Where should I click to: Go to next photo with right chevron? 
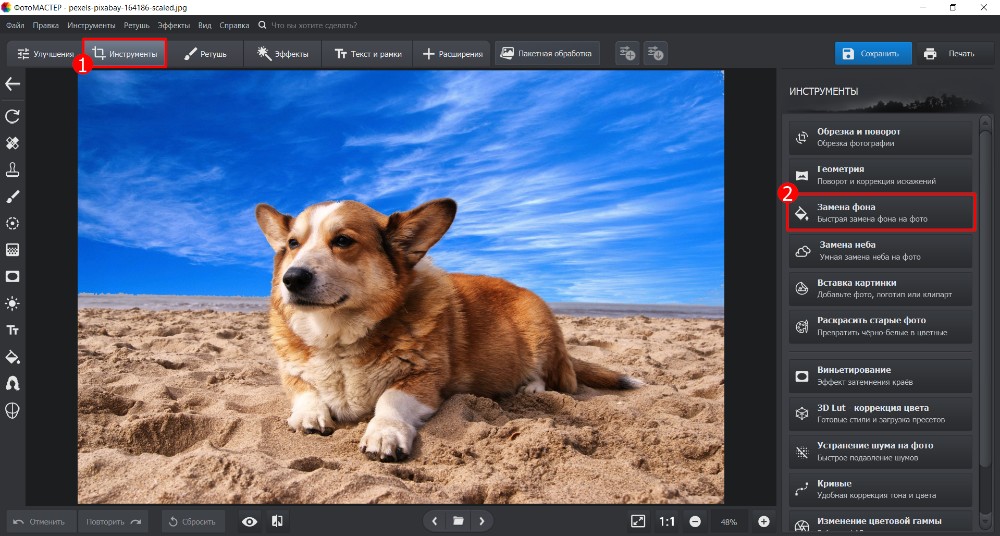pos(482,521)
